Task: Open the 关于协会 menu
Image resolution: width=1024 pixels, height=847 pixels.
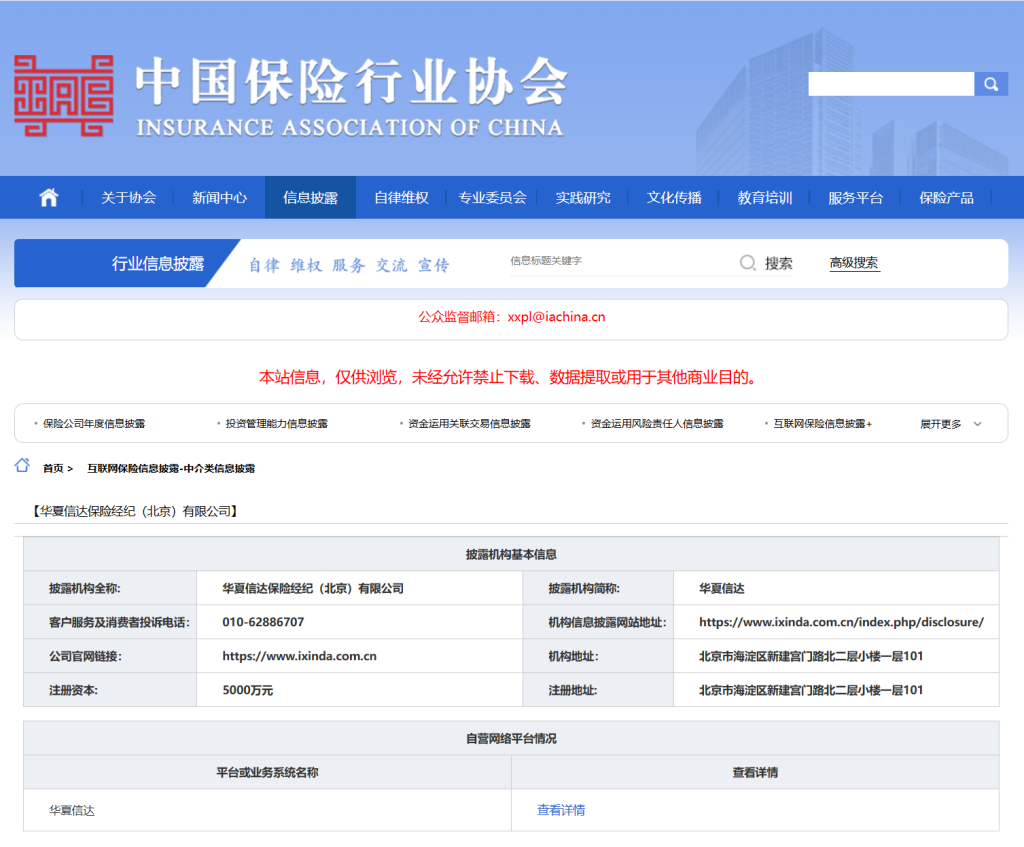Action: coord(129,197)
